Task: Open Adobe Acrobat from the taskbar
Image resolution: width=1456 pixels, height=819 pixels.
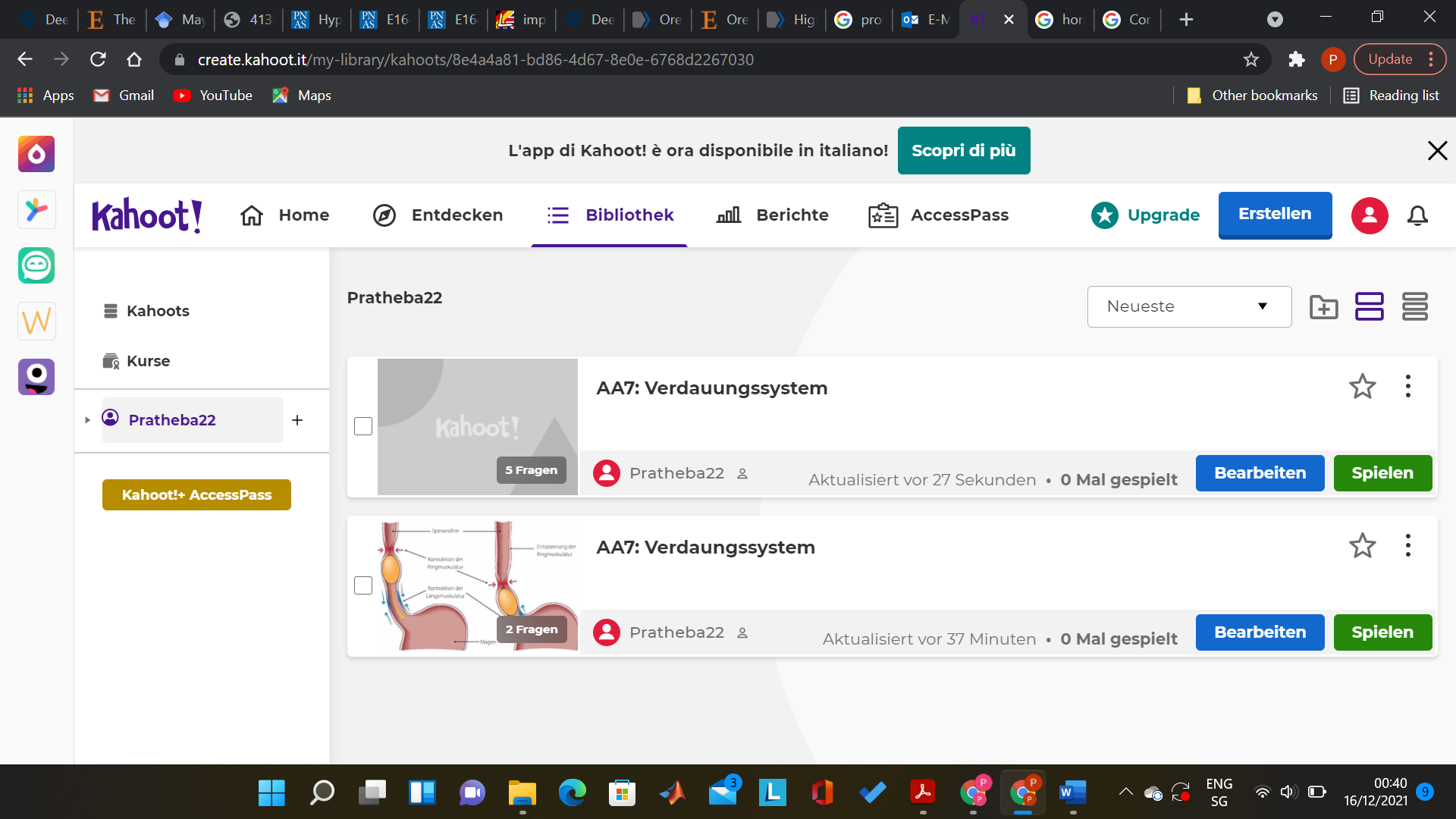Action: pyautogui.click(x=923, y=793)
